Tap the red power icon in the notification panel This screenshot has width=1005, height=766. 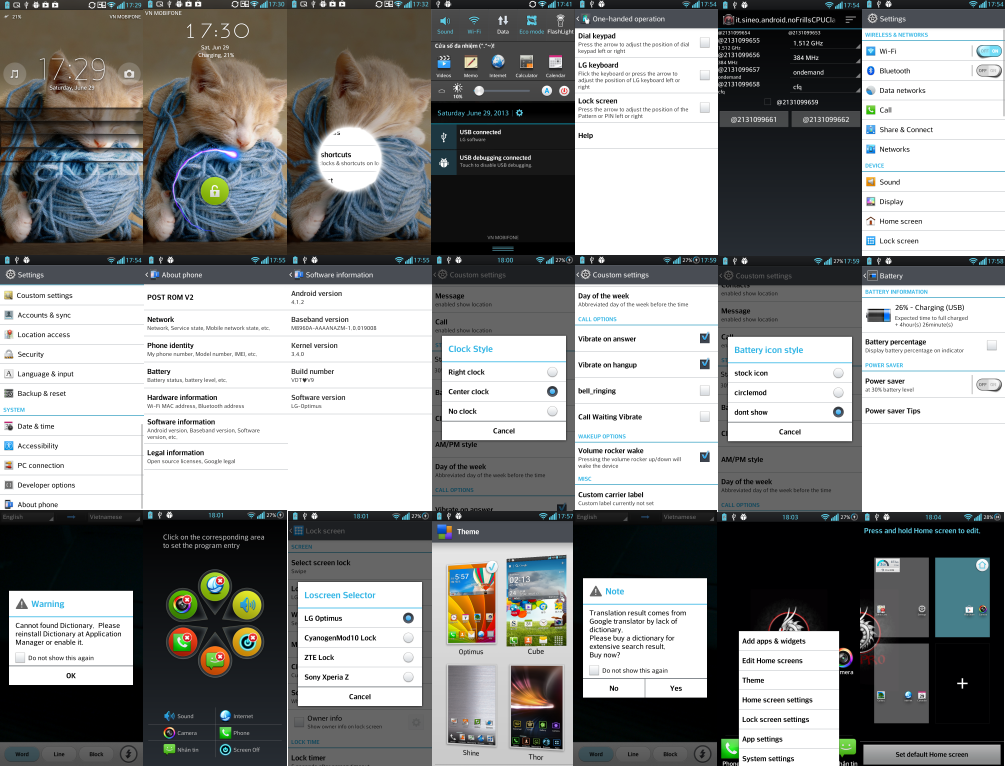tap(564, 91)
